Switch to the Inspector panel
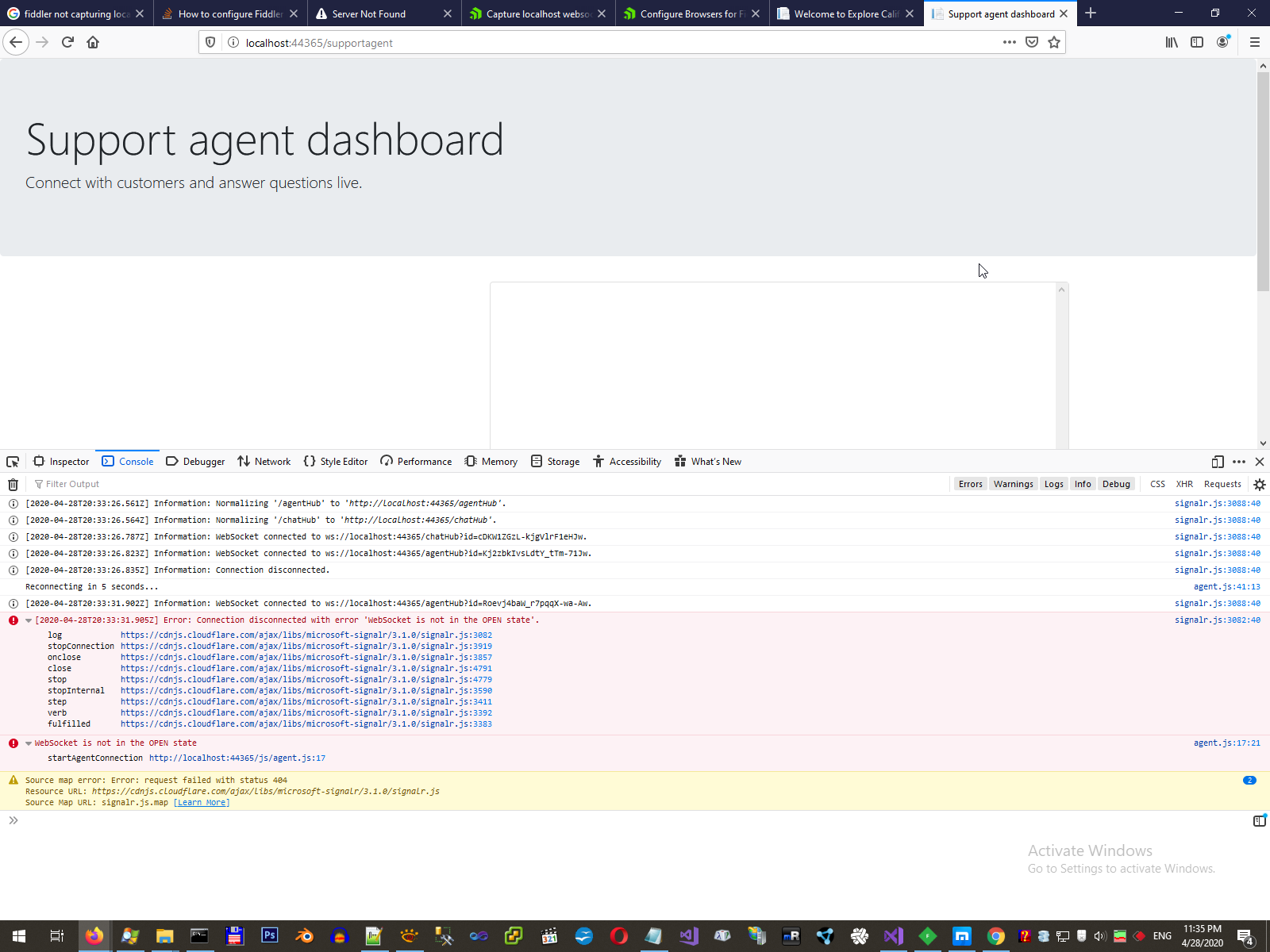The image size is (1270, 952). click(x=61, y=462)
